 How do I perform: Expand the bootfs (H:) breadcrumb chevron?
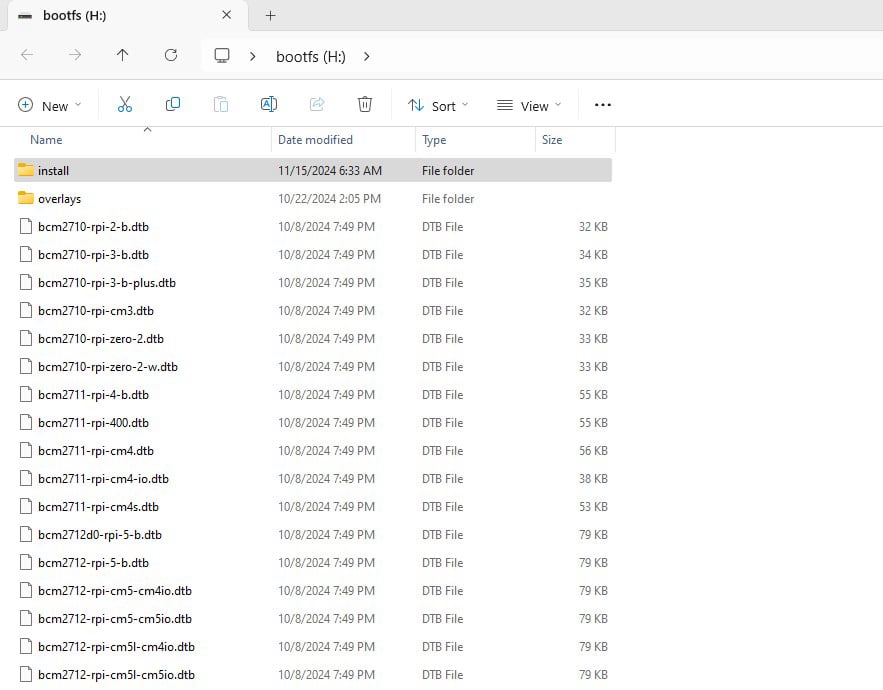click(367, 57)
